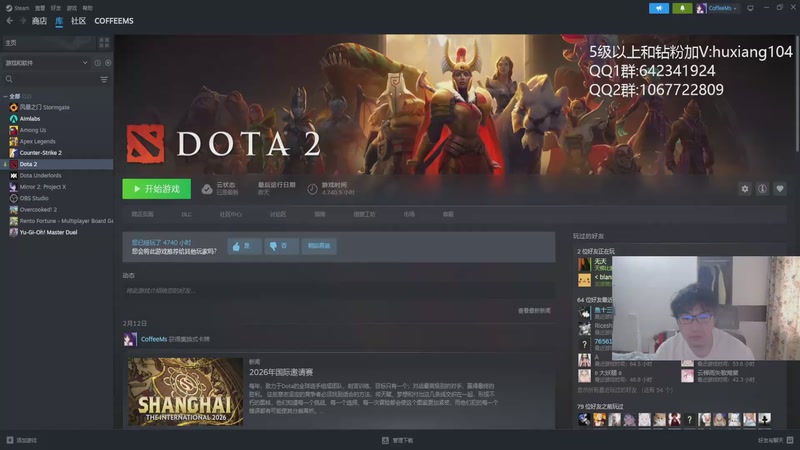Open the 好友与聊天 friends and chat

tap(776, 440)
